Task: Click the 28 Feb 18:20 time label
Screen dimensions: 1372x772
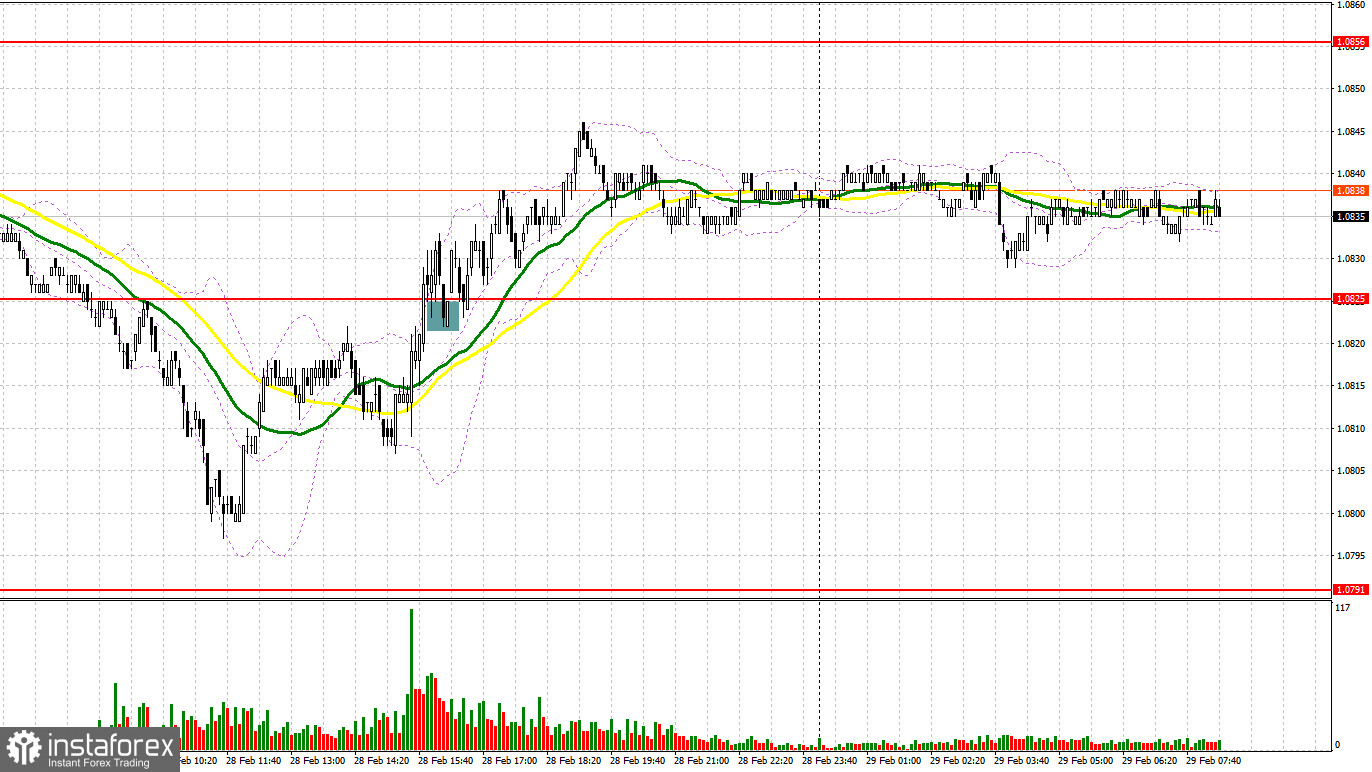Action: [574, 760]
